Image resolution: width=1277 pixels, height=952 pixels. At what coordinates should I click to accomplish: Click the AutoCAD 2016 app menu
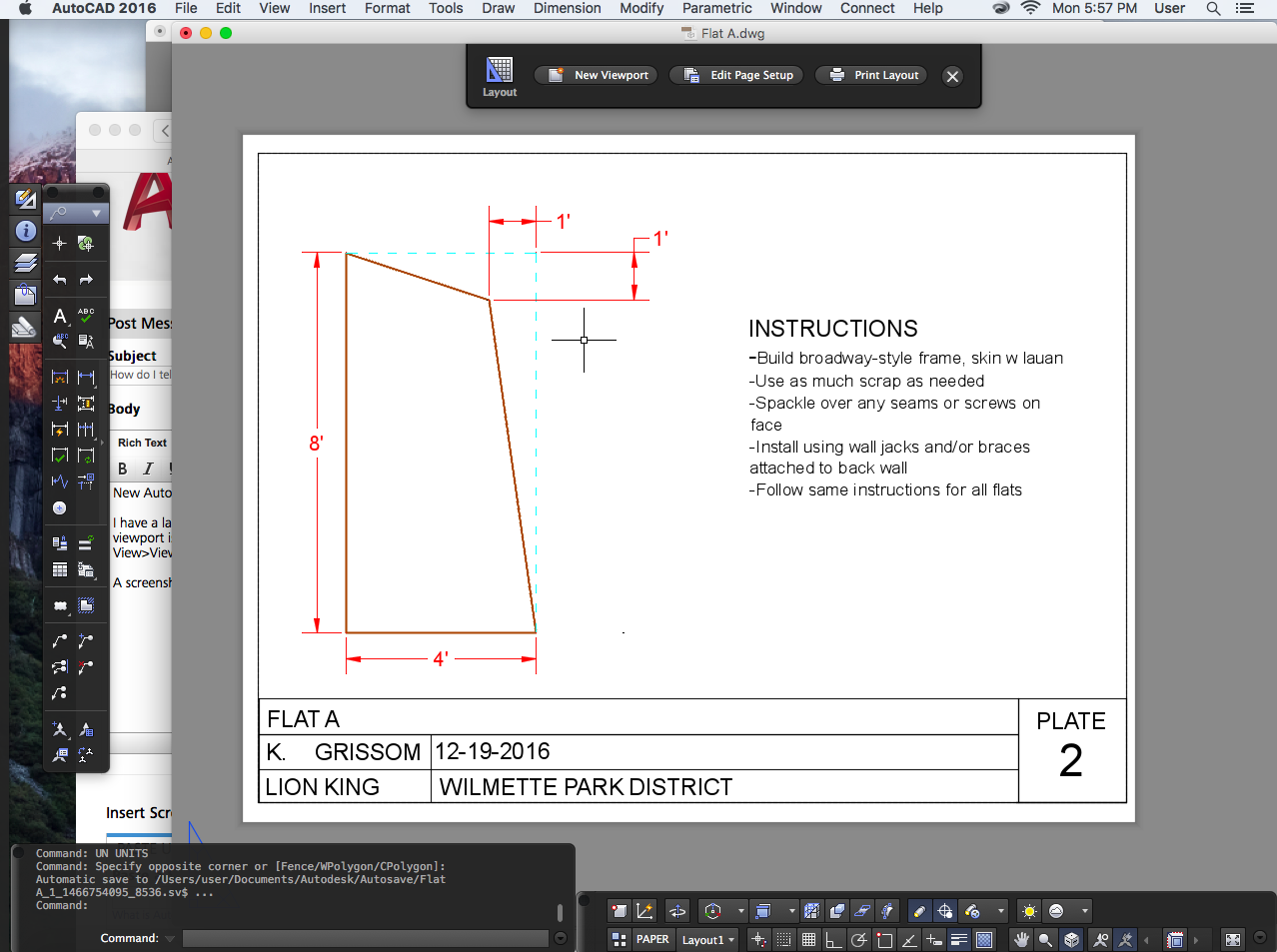click(x=104, y=8)
